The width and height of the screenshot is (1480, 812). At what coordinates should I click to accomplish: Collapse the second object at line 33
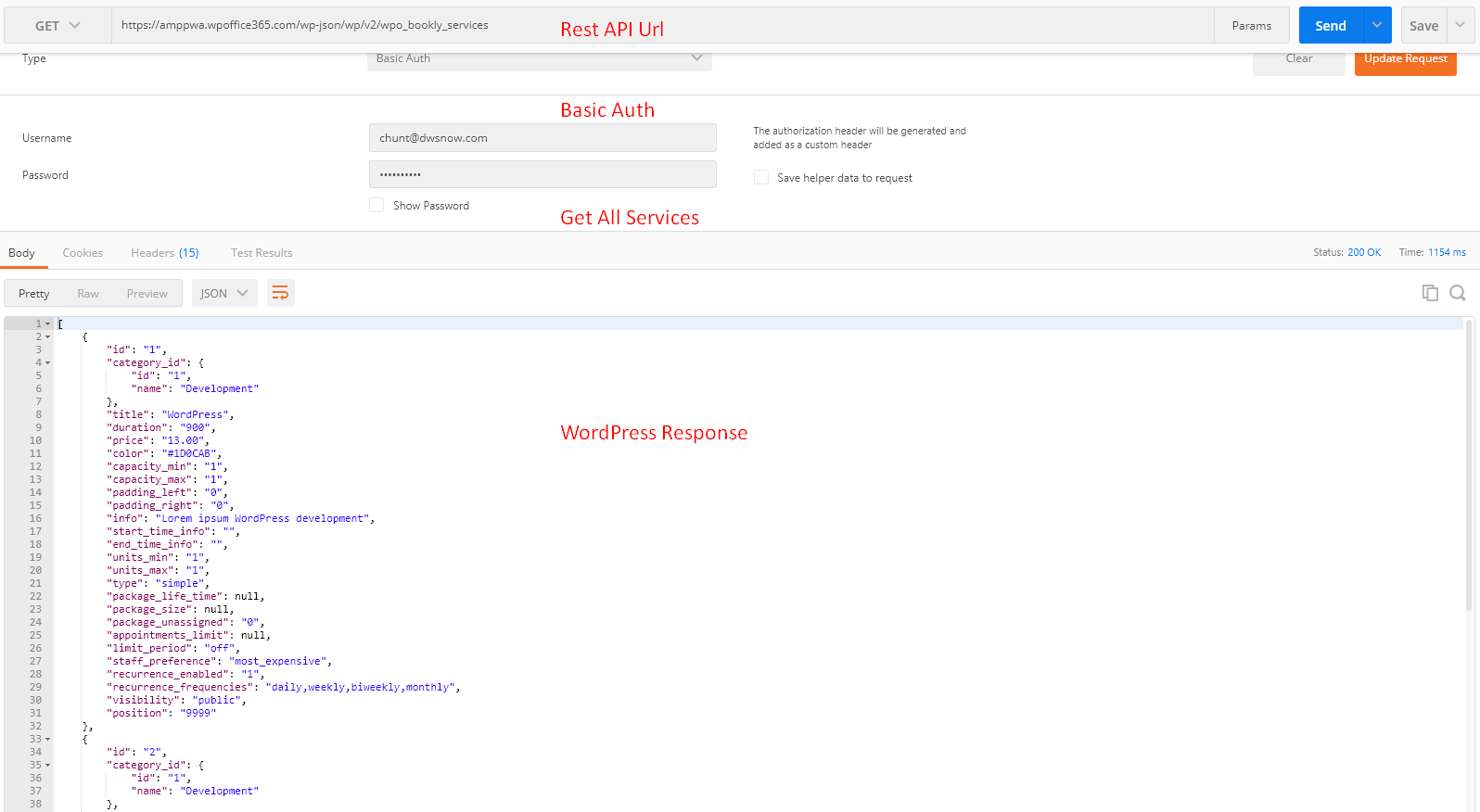47,739
